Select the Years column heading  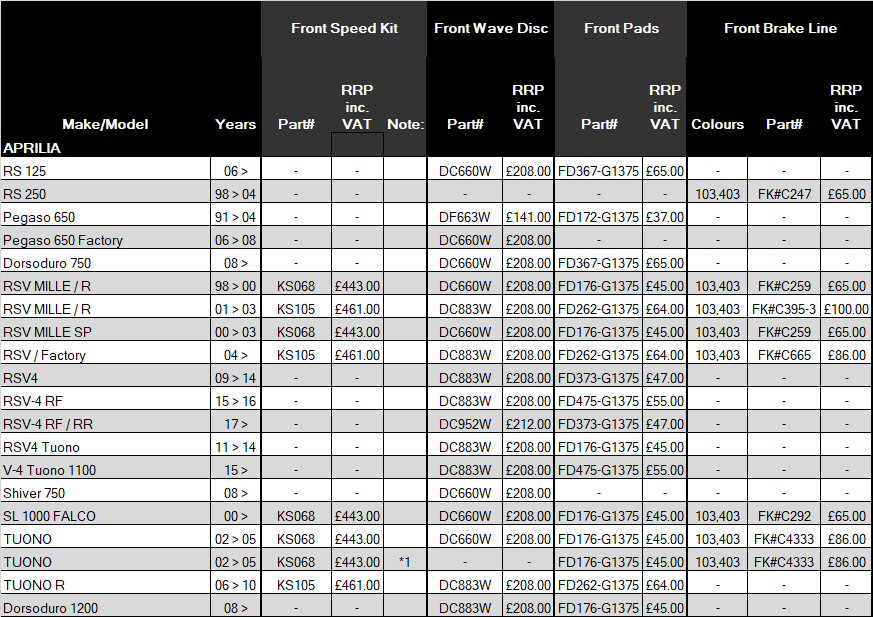coord(235,124)
